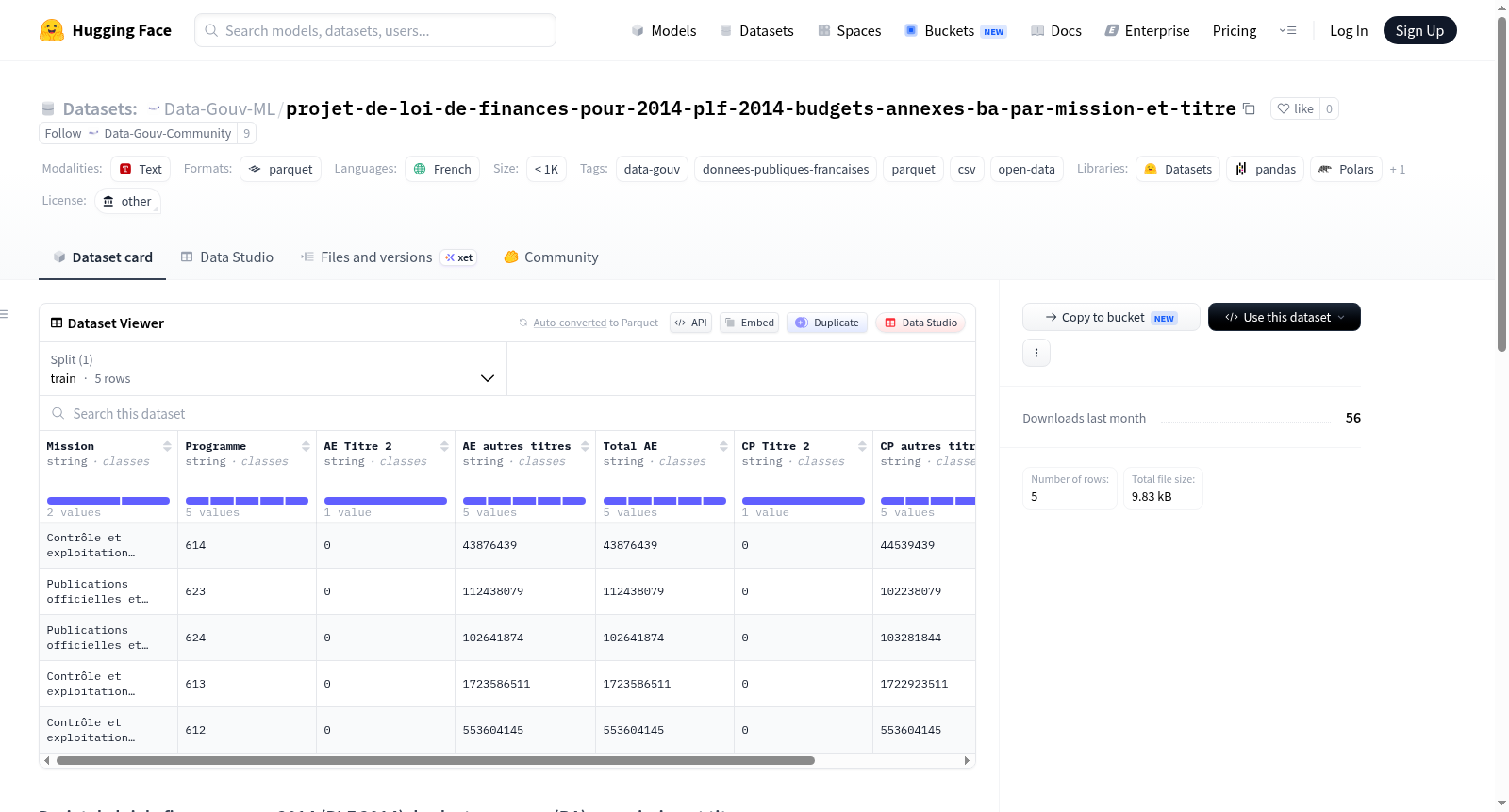Select the open-data tag
The image size is (1509, 812).
(1026, 169)
